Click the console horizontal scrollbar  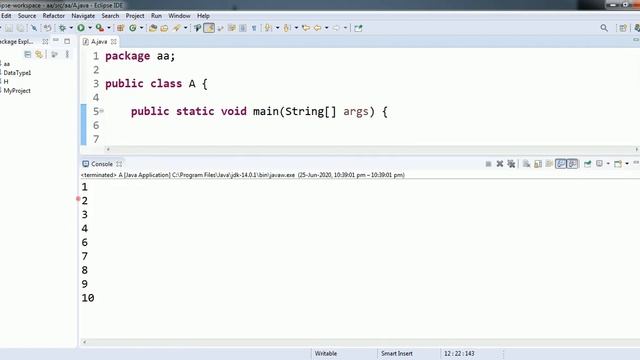[x=360, y=342]
